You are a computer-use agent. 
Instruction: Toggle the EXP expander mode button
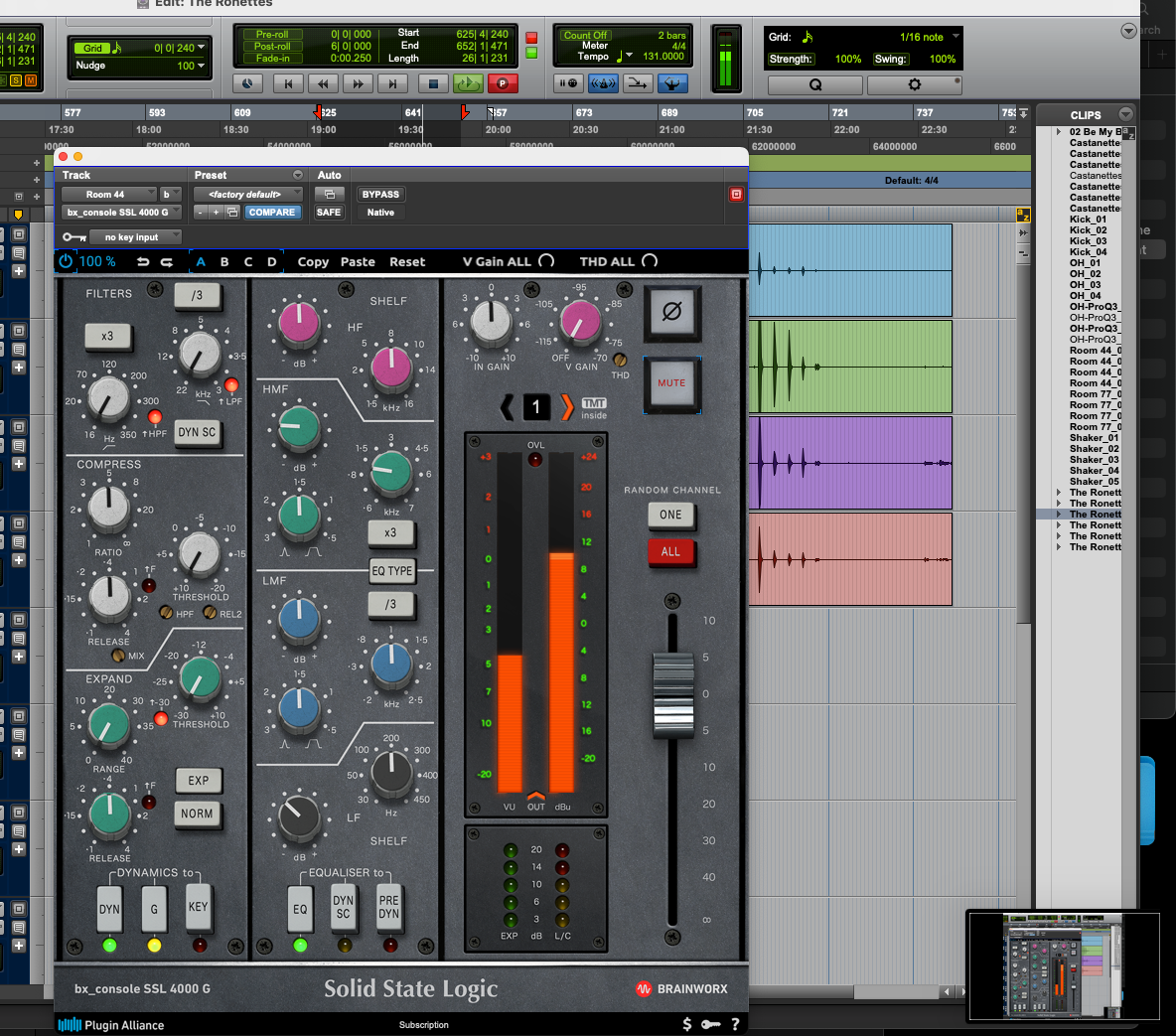point(198,780)
